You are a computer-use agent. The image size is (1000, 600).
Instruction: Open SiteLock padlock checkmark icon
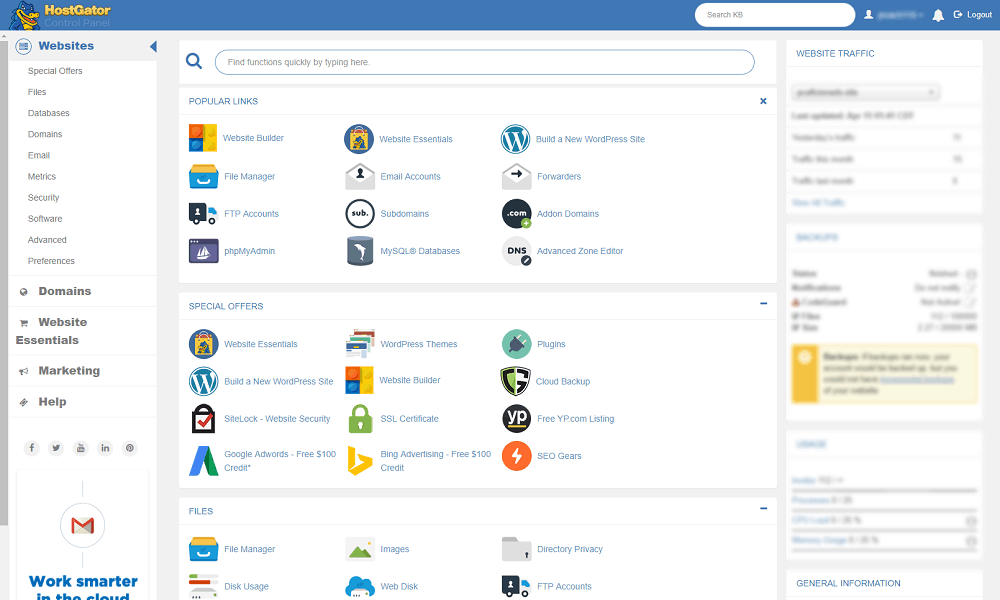coord(203,419)
